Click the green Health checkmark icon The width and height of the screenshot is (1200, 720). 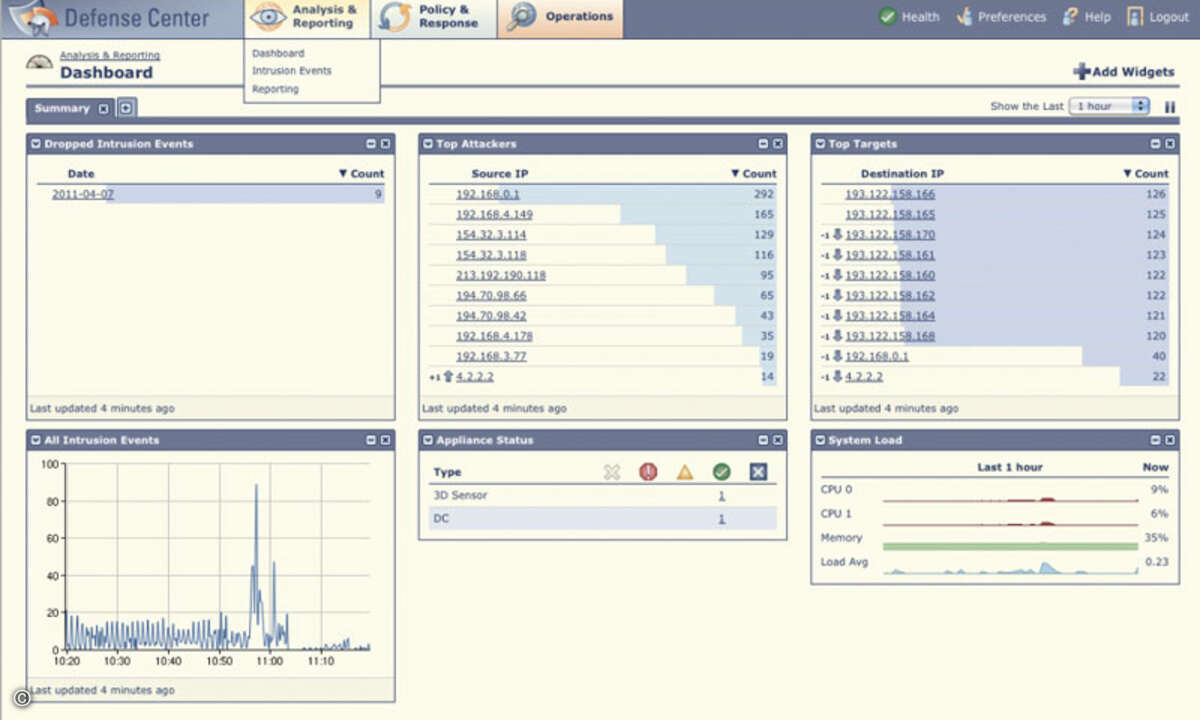pyautogui.click(x=887, y=17)
